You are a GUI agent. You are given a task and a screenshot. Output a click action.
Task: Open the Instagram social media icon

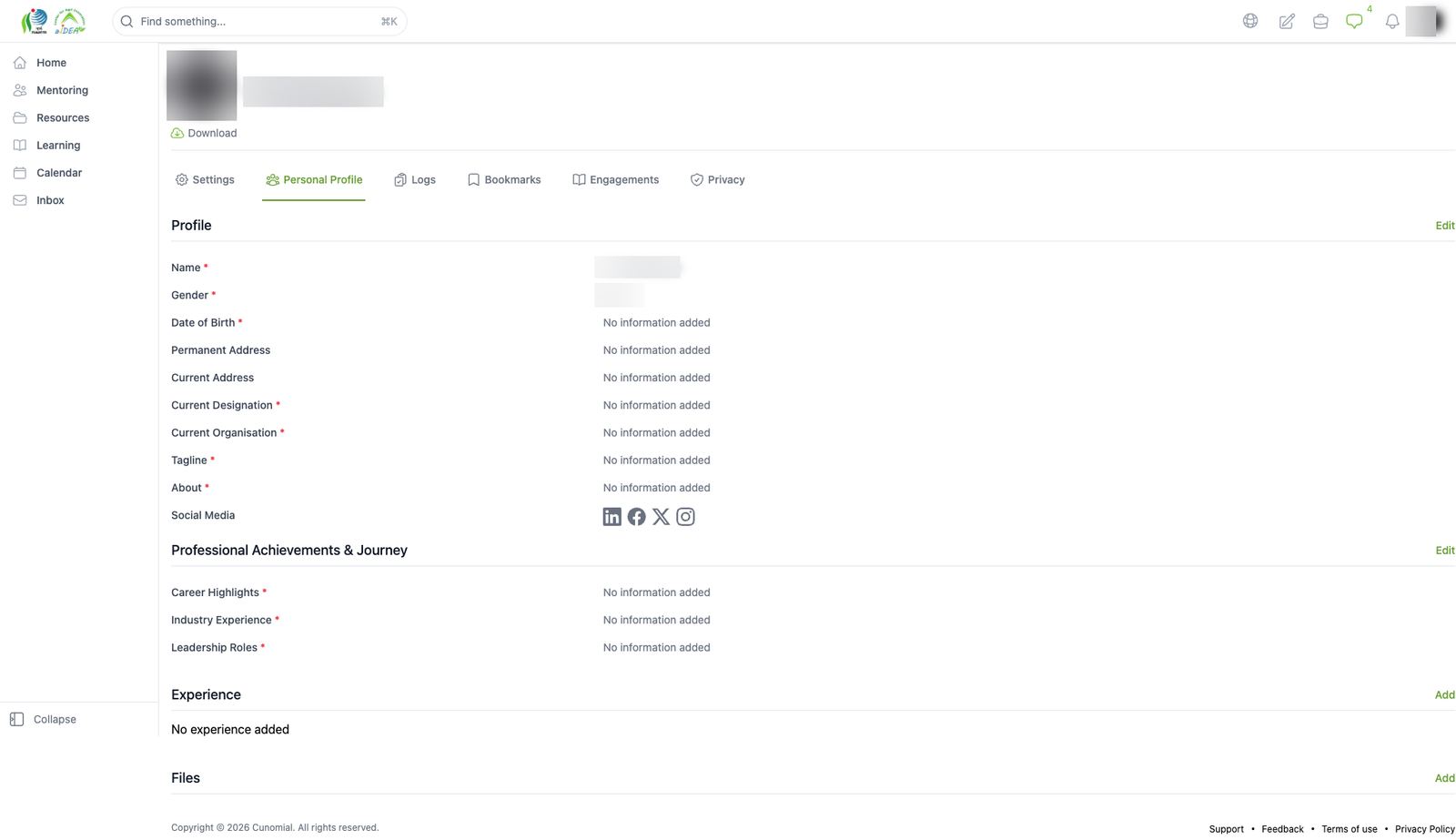(685, 517)
